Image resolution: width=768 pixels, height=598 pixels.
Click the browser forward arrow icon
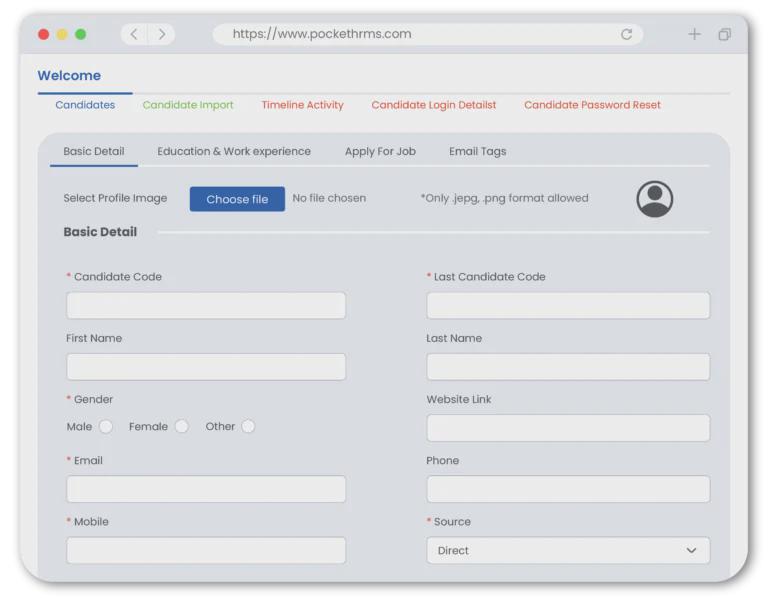pyautogui.click(x=162, y=34)
